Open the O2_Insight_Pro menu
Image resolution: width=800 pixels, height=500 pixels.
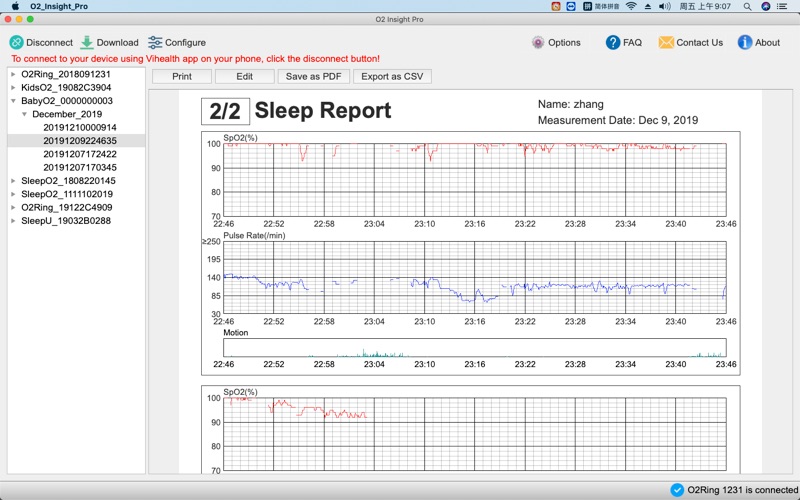pyautogui.click(x=59, y=6)
